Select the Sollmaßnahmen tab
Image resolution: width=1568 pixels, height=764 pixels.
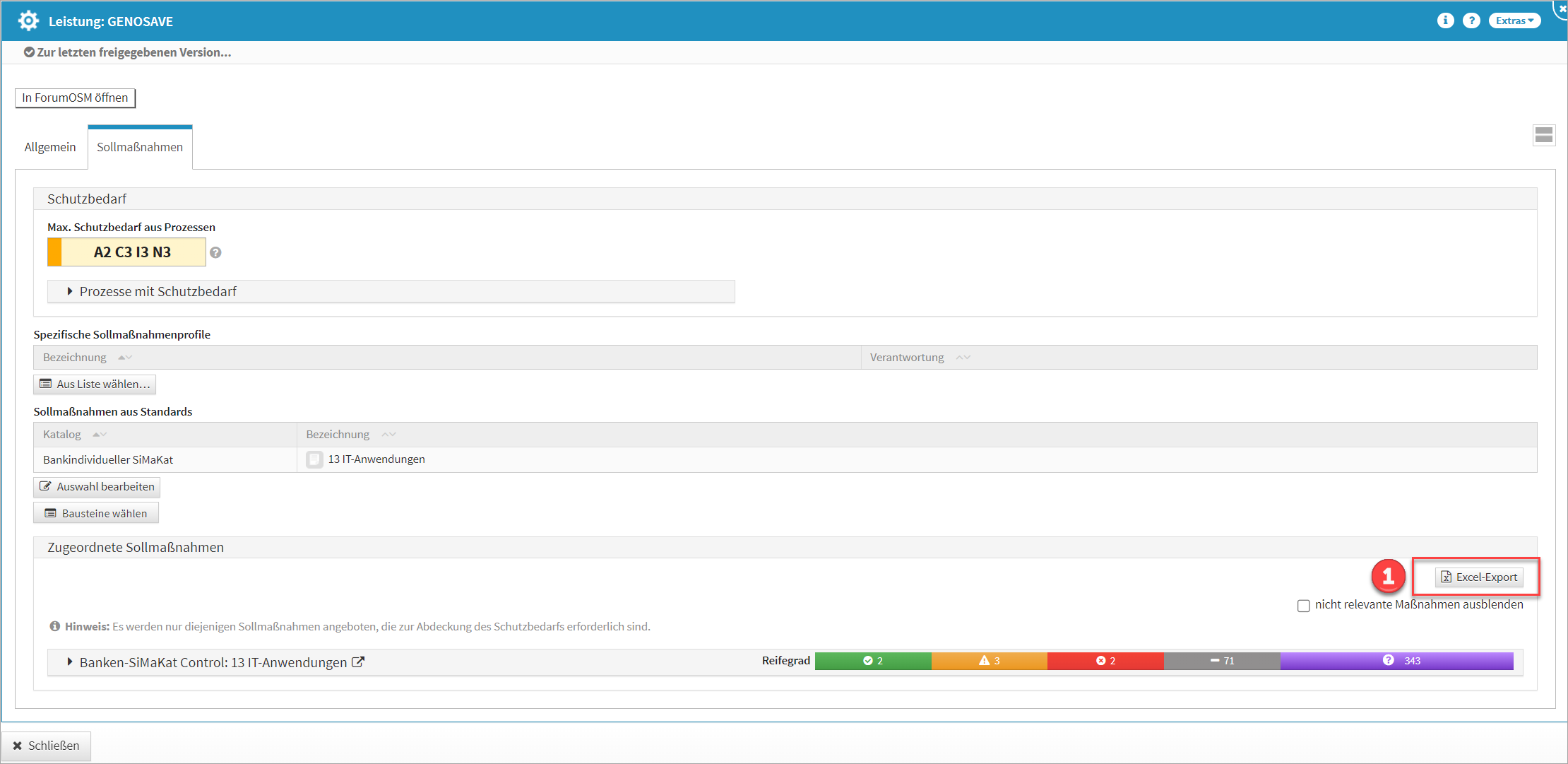140,147
